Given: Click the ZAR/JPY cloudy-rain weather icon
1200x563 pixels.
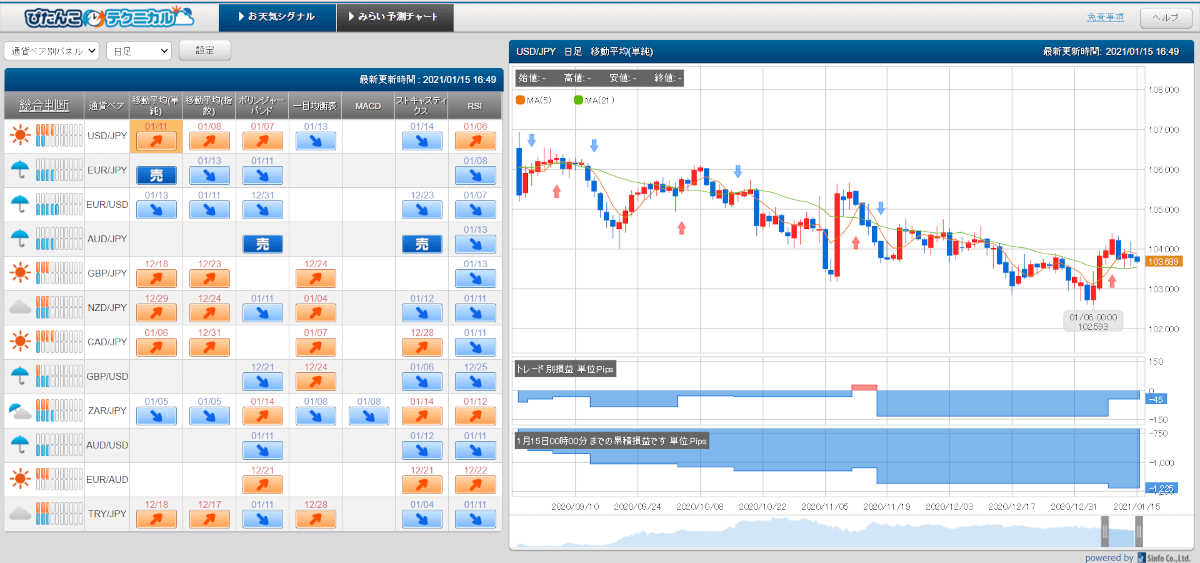Looking at the screenshot, I should (x=19, y=409).
